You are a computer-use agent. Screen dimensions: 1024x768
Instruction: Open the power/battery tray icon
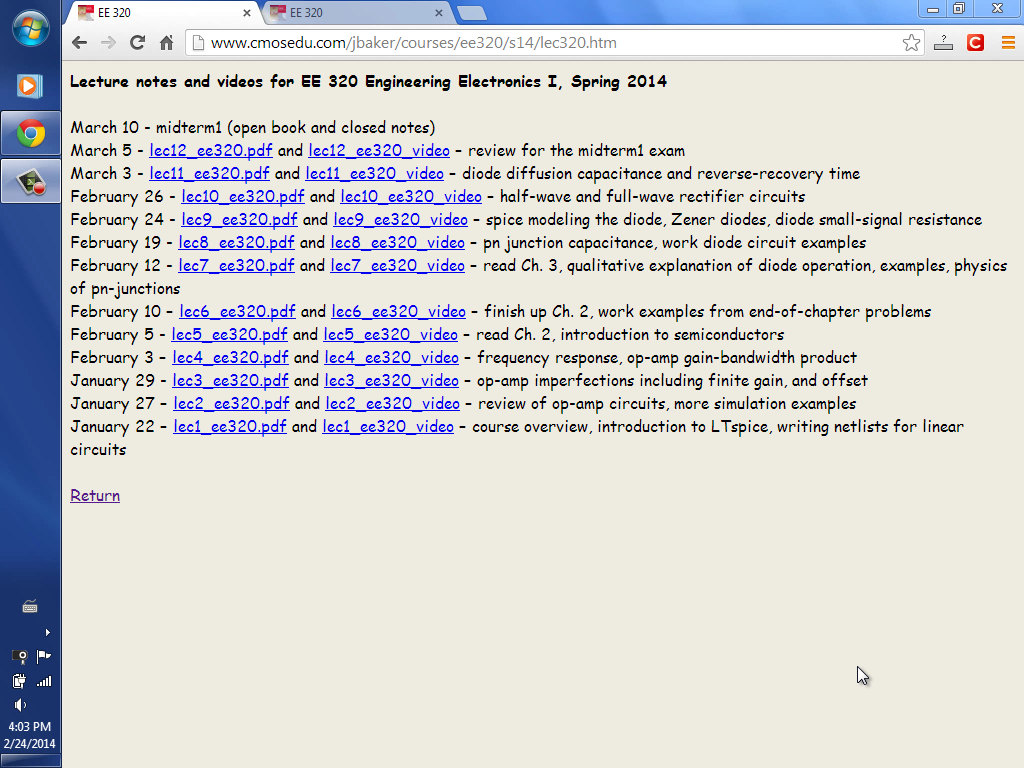[19, 681]
